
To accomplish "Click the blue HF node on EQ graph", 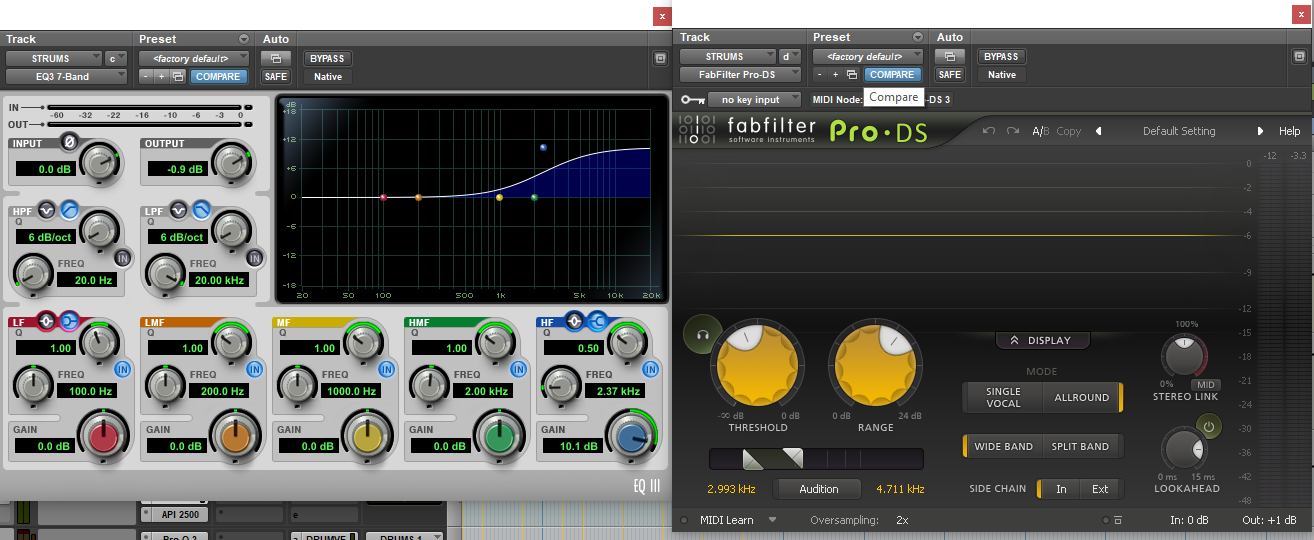I will (x=543, y=147).
